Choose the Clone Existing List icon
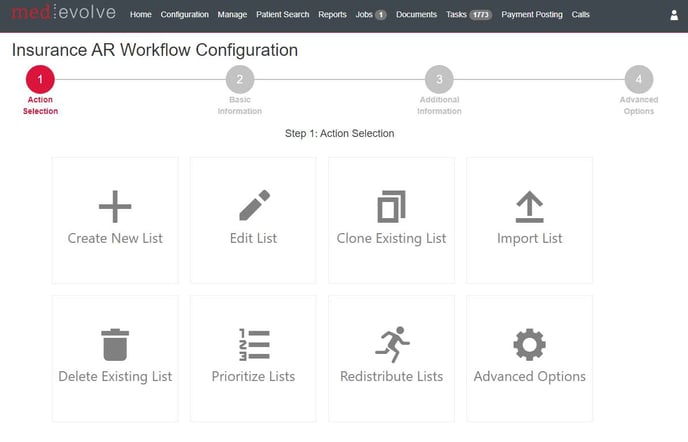 pyautogui.click(x=391, y=206)
